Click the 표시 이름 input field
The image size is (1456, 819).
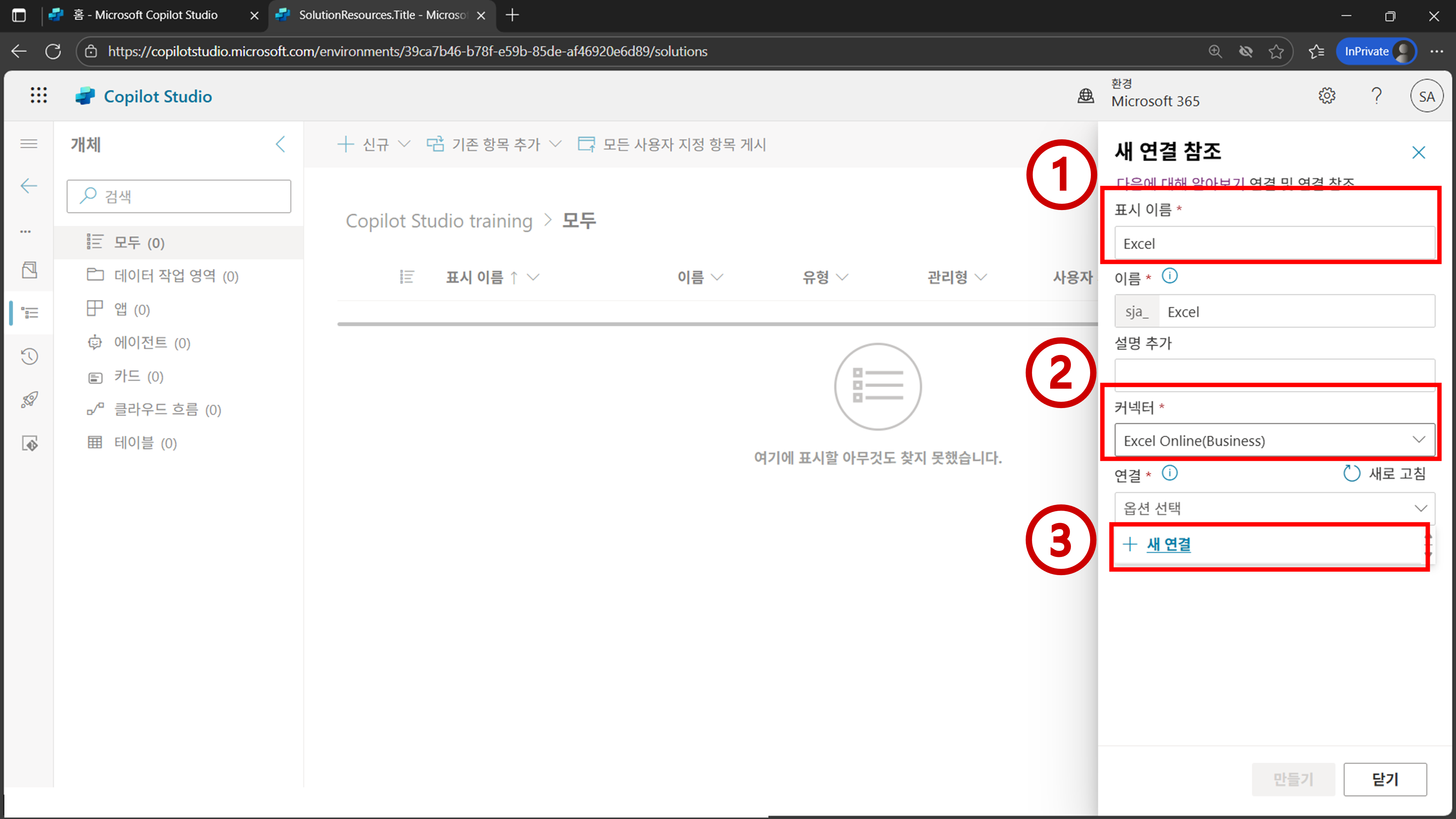[1274, 244]
